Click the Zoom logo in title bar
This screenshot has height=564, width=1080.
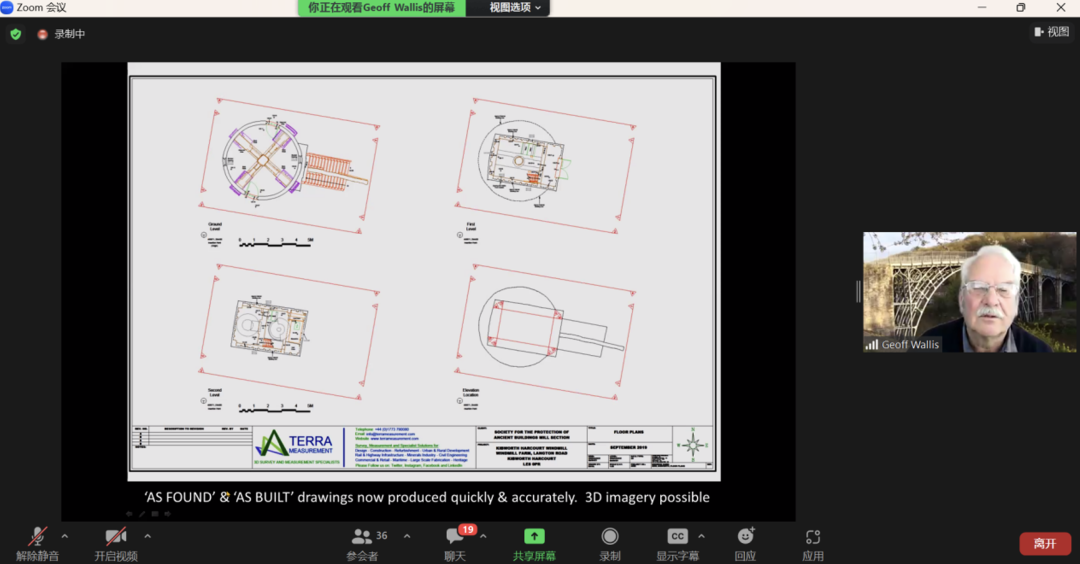coord(7,7)
